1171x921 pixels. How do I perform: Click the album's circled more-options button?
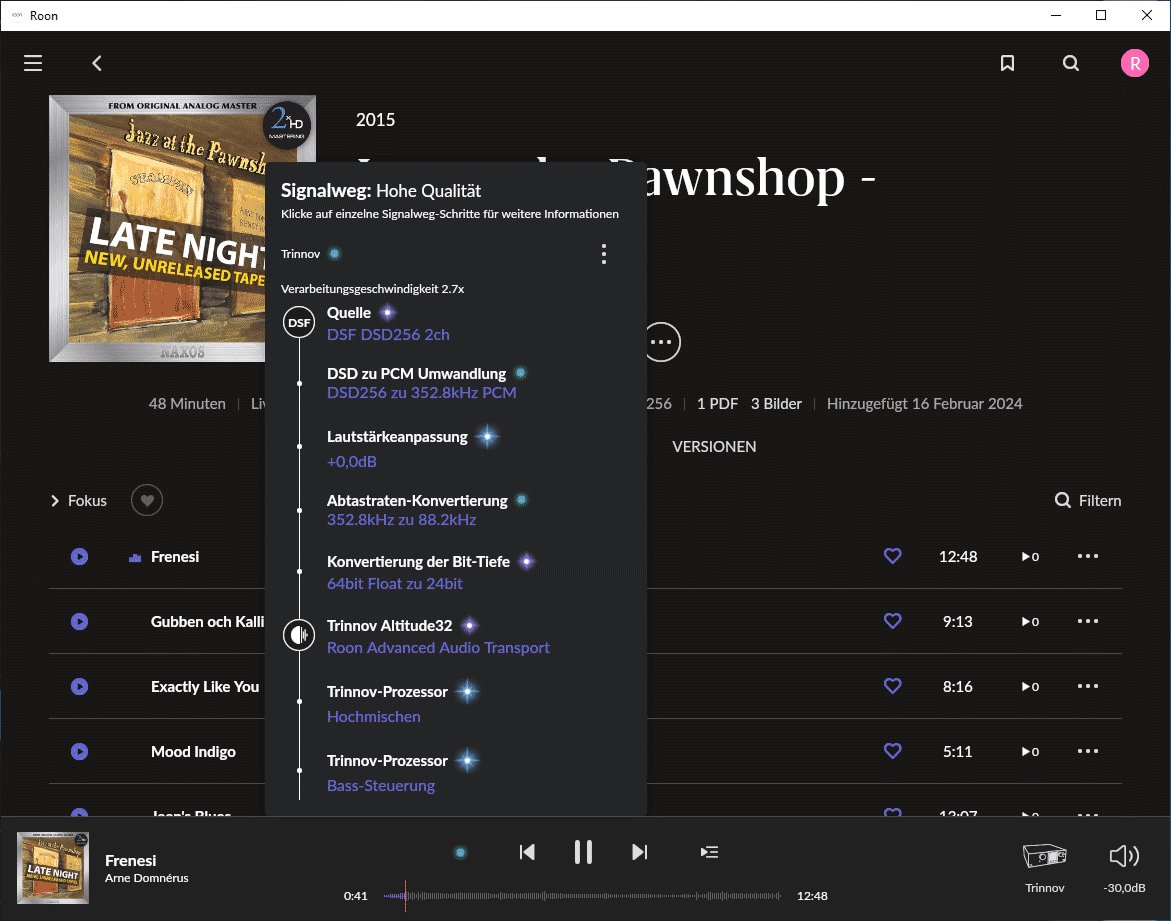[662, 342]
